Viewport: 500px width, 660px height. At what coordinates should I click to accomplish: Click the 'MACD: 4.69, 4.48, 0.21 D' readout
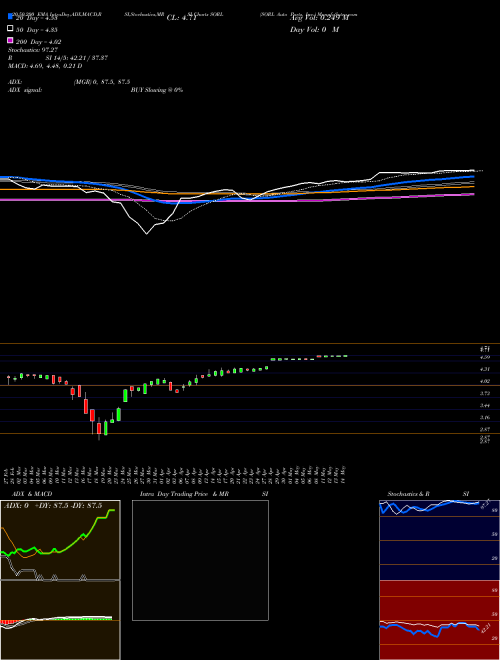click(45, 66)
